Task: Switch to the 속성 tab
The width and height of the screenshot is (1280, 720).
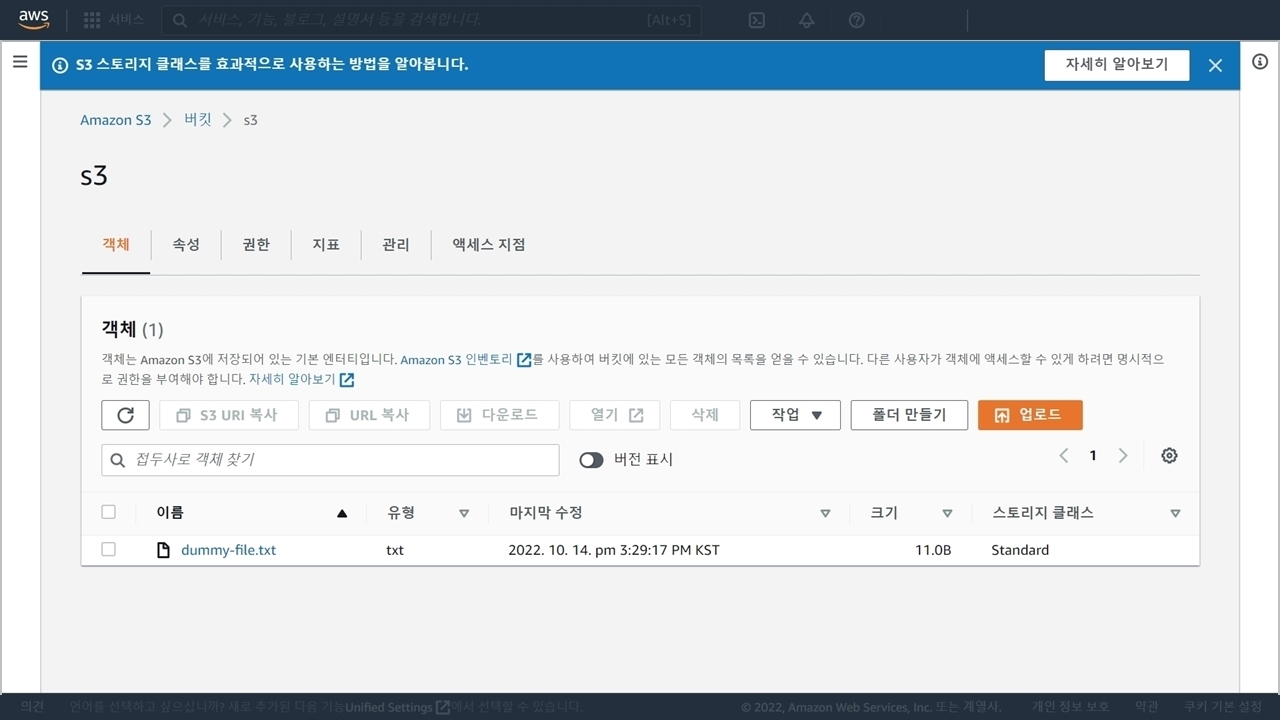Action: click(186, 245)
